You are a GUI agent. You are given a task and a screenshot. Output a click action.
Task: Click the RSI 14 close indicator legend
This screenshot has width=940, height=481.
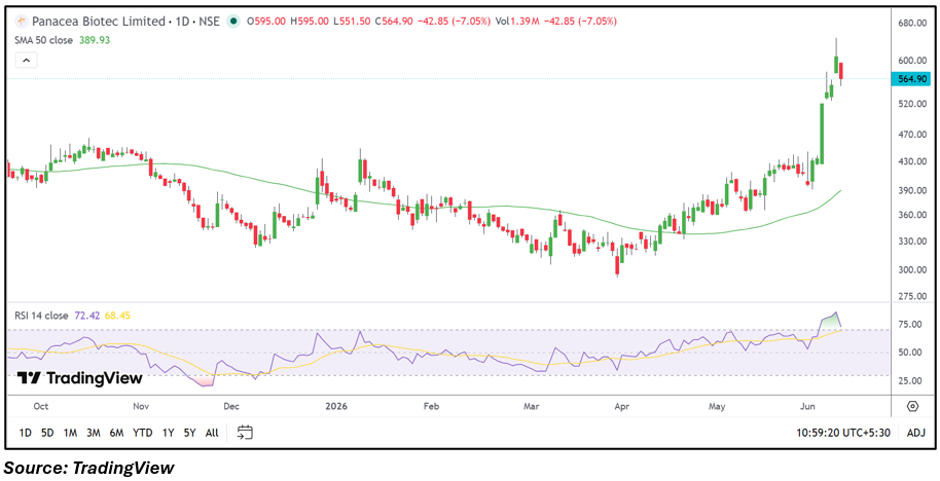[43, 314]
